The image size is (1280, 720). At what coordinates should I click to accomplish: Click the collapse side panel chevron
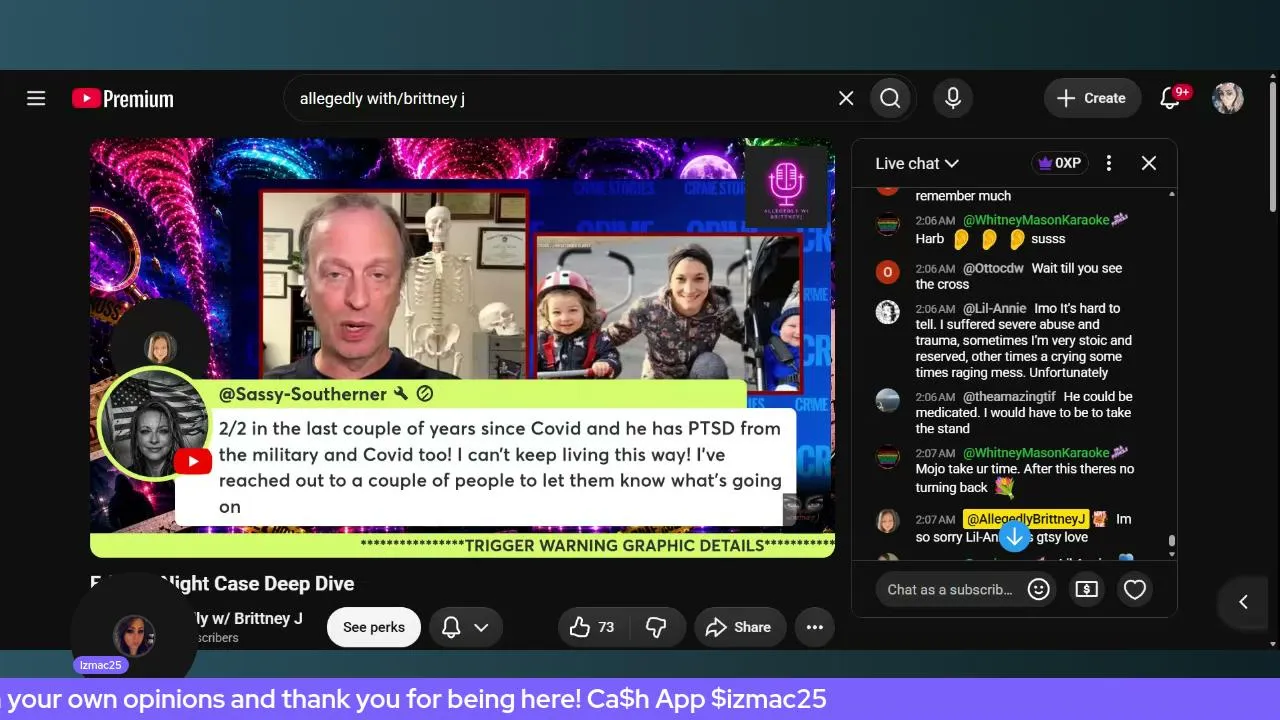tap(1244, 601)
